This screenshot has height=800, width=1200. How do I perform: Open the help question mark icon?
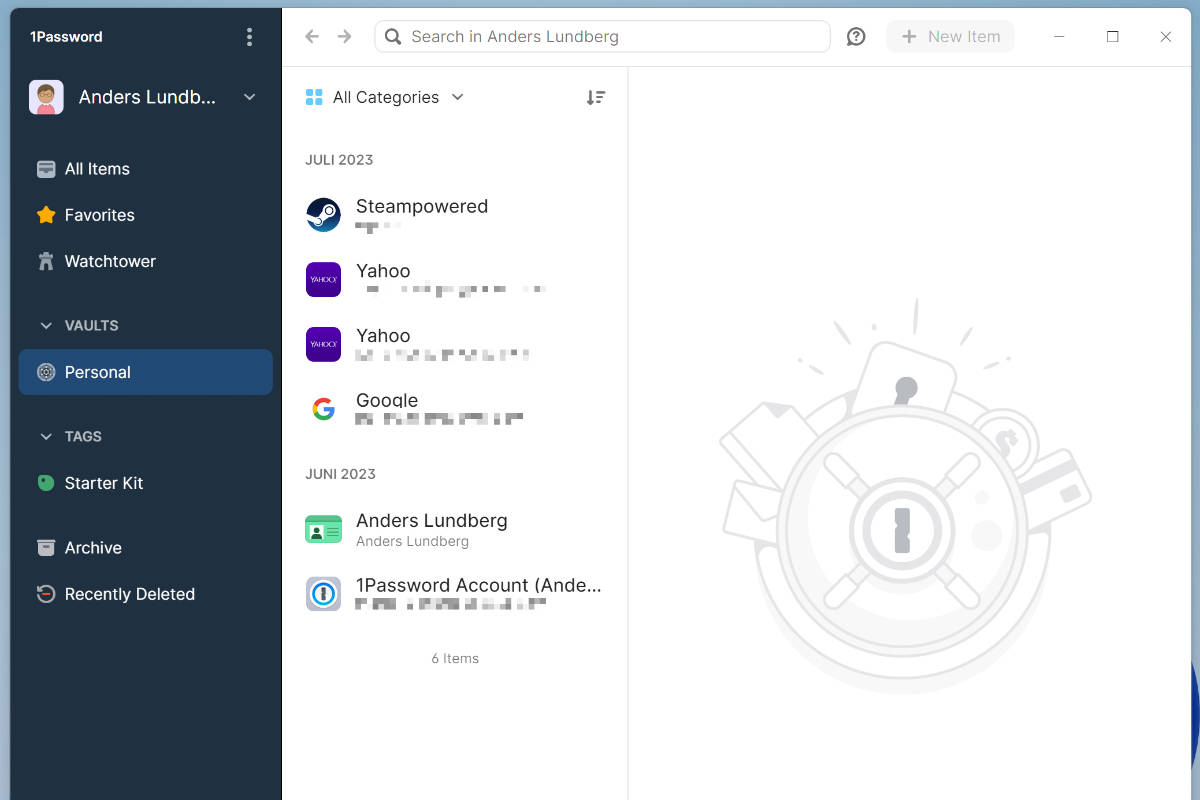856,37
